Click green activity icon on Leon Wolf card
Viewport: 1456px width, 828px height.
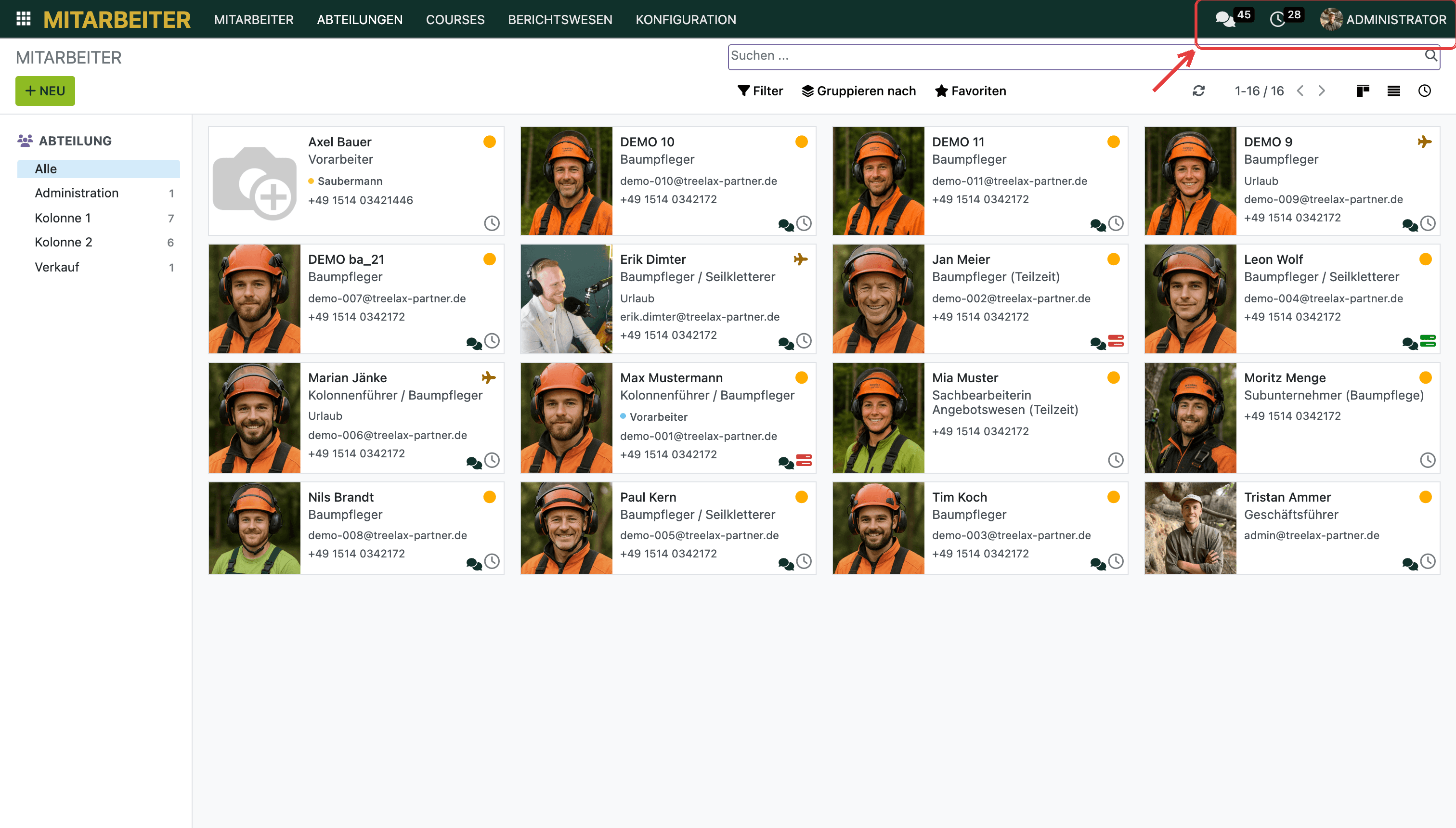click(x=1428, y=341)
